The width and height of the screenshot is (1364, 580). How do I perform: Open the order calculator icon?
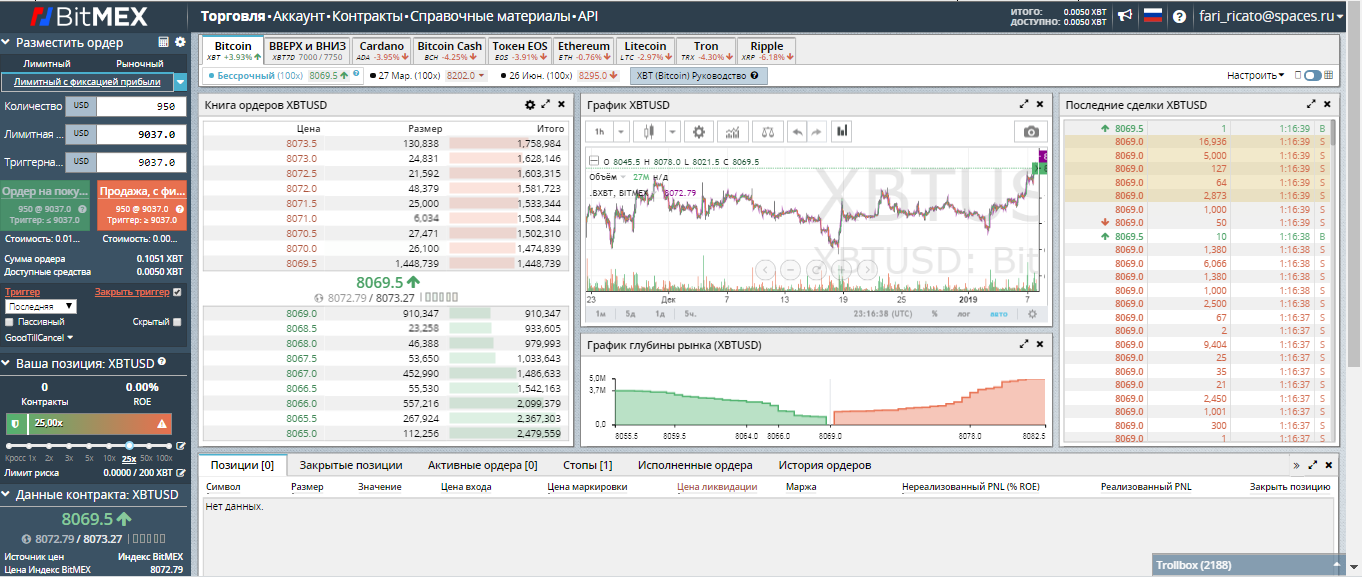click(x=164, y=42)
